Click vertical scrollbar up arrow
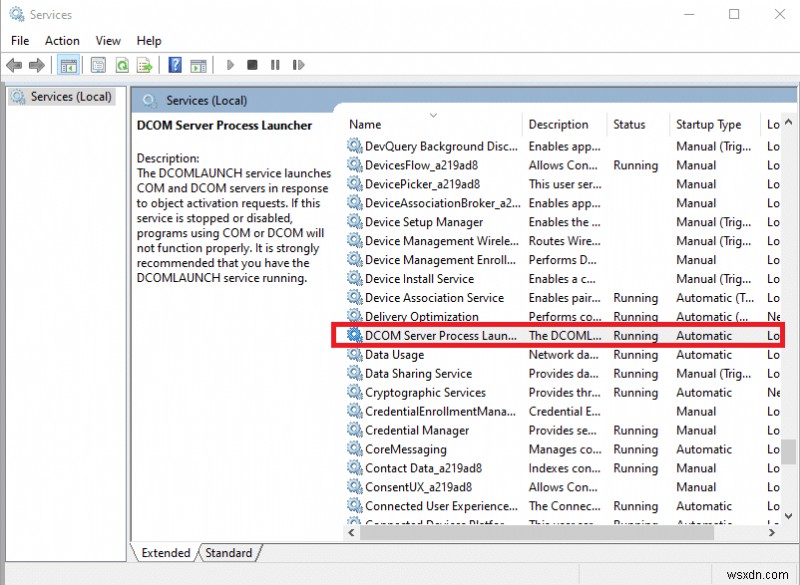 (x=789, y=122)
